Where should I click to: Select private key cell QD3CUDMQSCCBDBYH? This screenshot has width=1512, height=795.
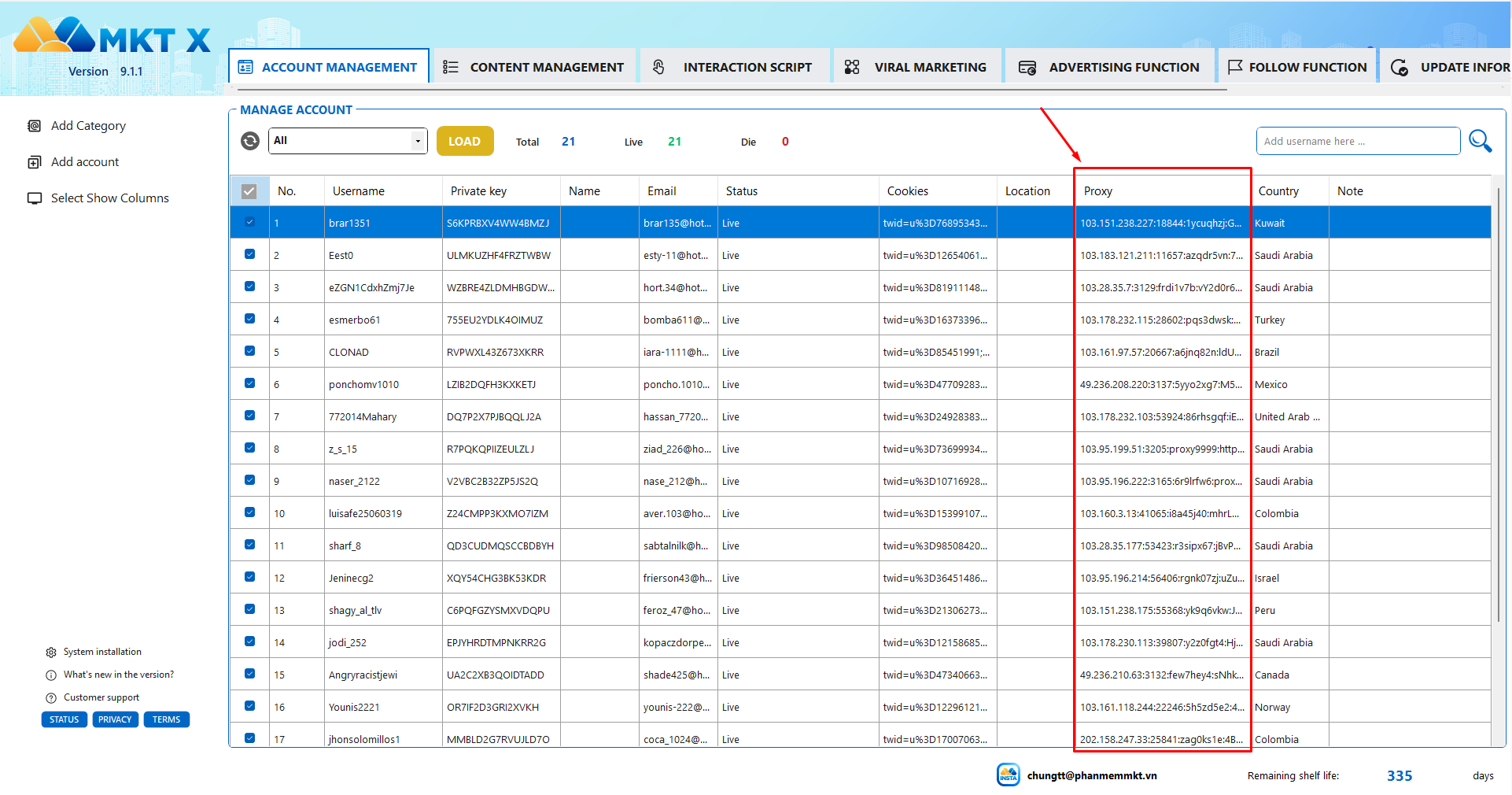click(501, 545)
